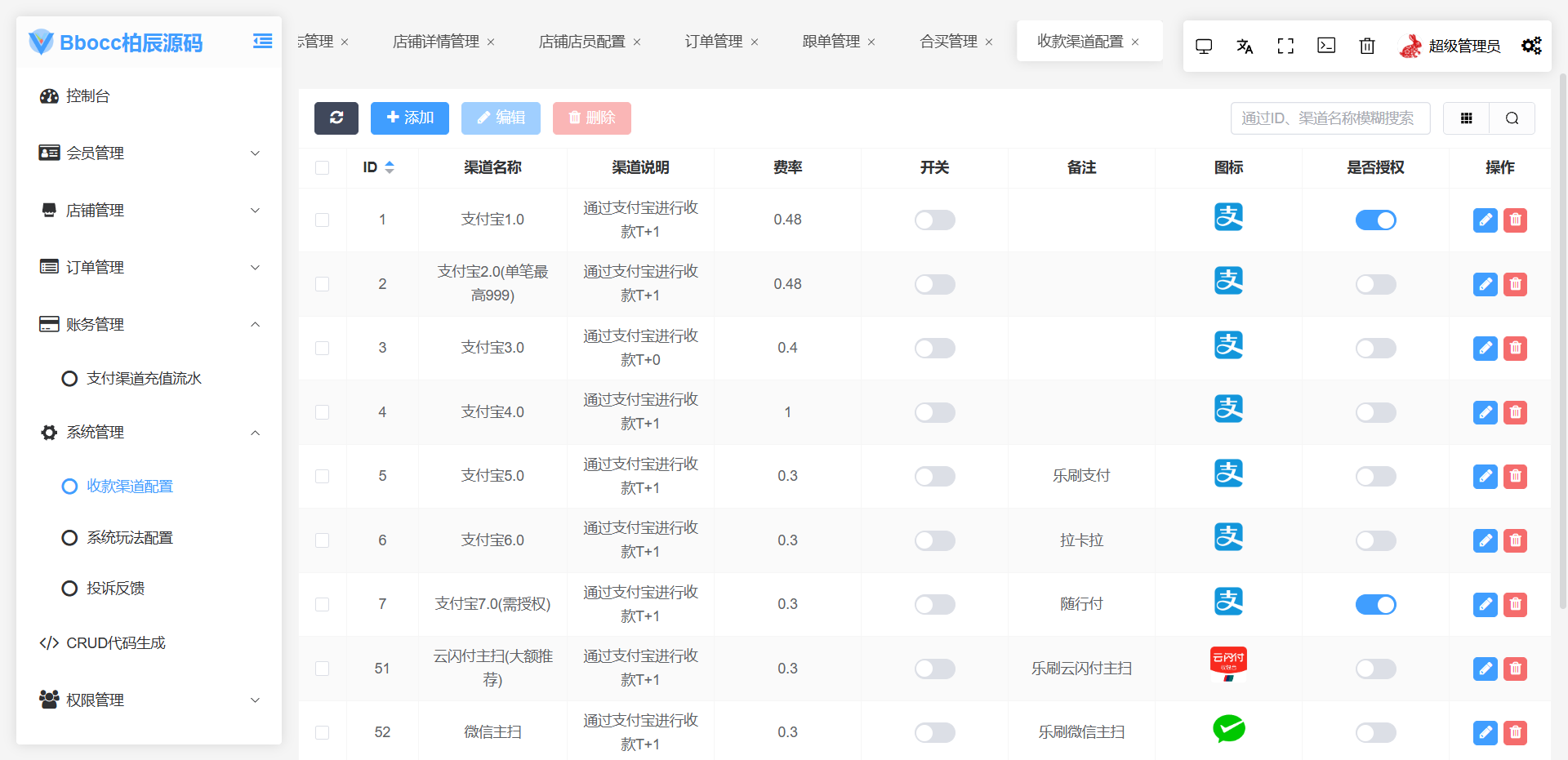Edit the 支付宝1.0 row
Viewport: 1568px width, 760px height.
[x=1486, y=220]
